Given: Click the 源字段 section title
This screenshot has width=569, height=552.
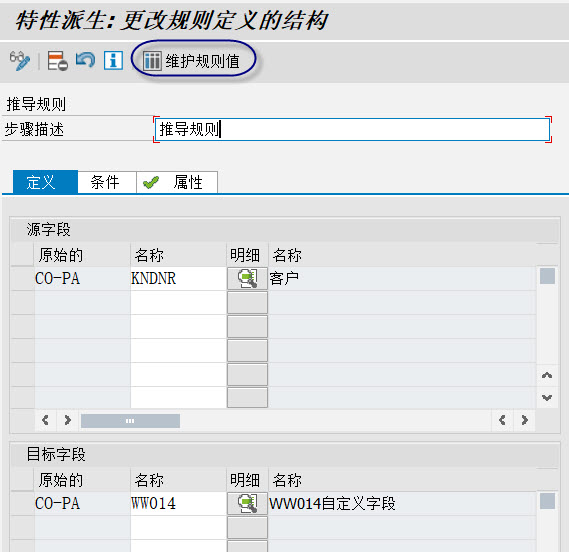Looking at the screenshot, I should pyautogui.click(x=48, y=230).
